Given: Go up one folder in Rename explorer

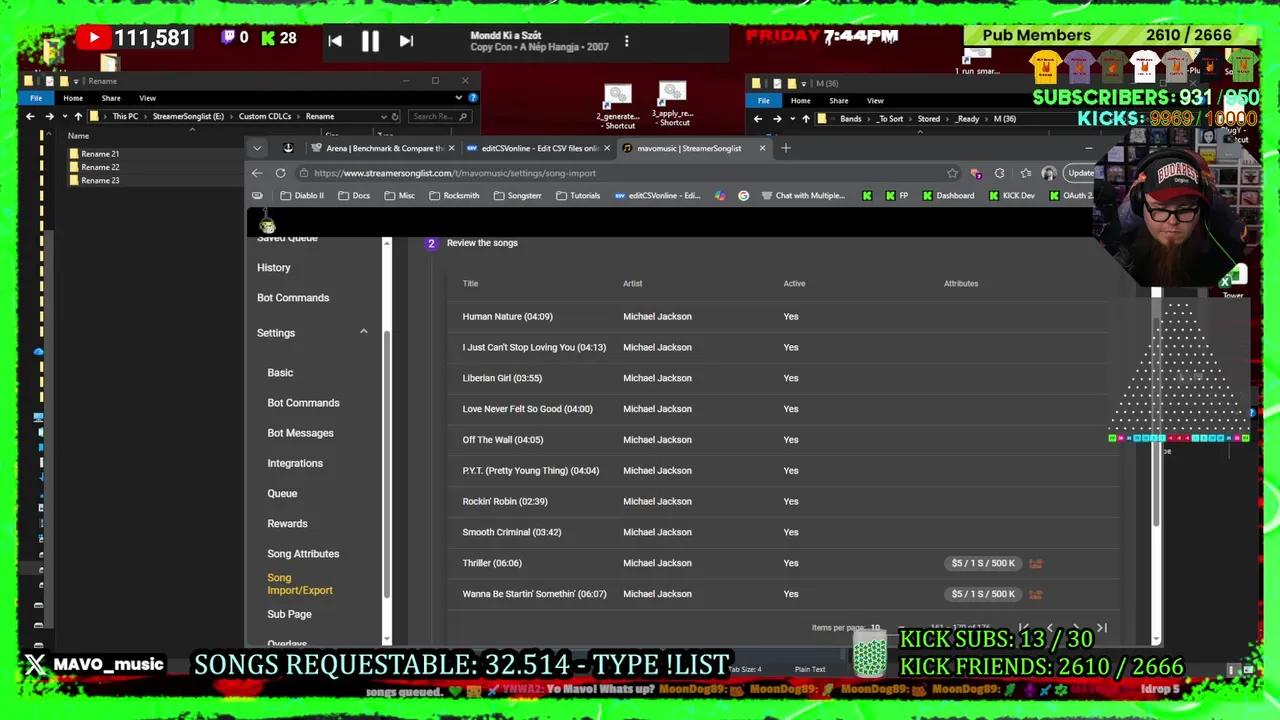Looking at the screenshot, I should tap(78, 116).
